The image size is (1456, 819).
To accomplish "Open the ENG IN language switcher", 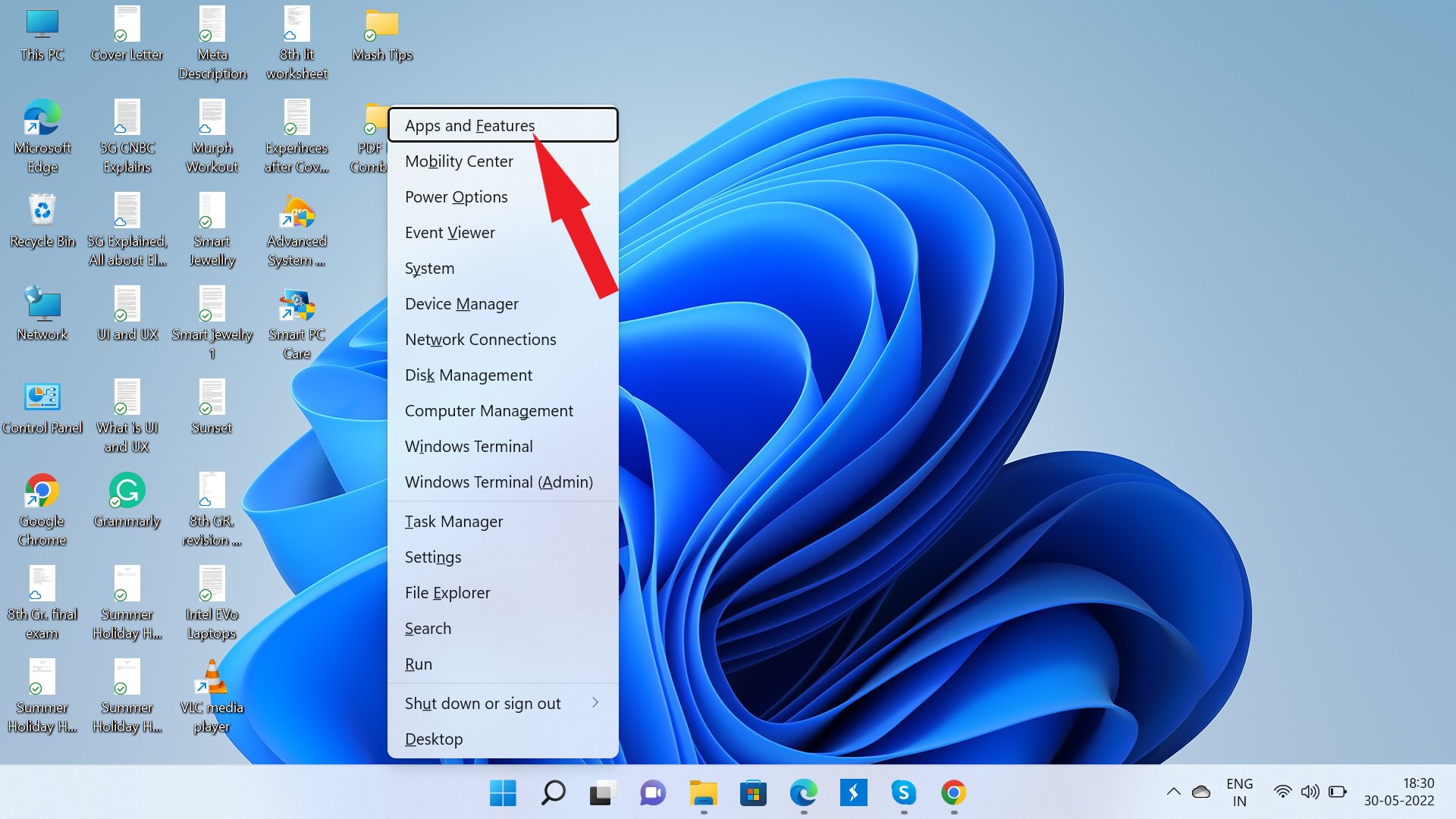I will [x=1239, y=790].
